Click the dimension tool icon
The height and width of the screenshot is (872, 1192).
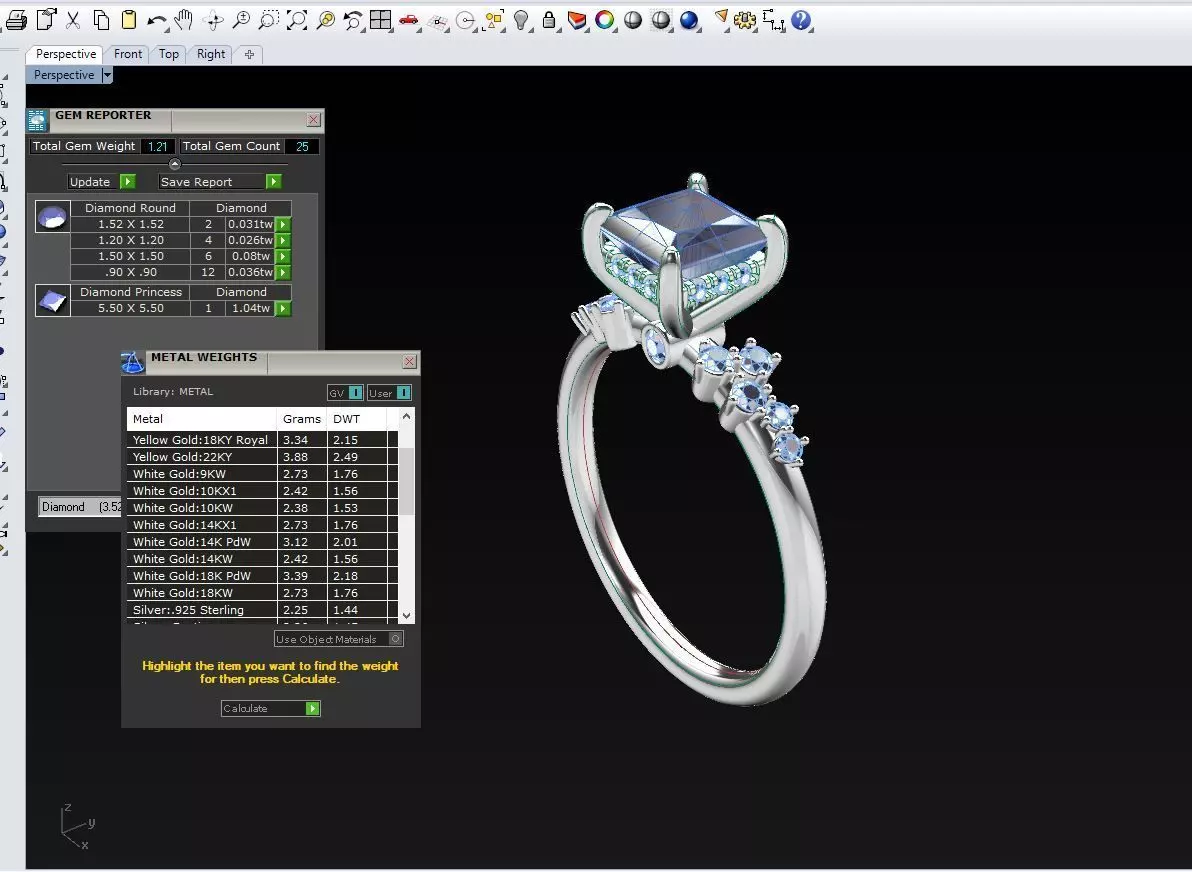coord(773,21)
